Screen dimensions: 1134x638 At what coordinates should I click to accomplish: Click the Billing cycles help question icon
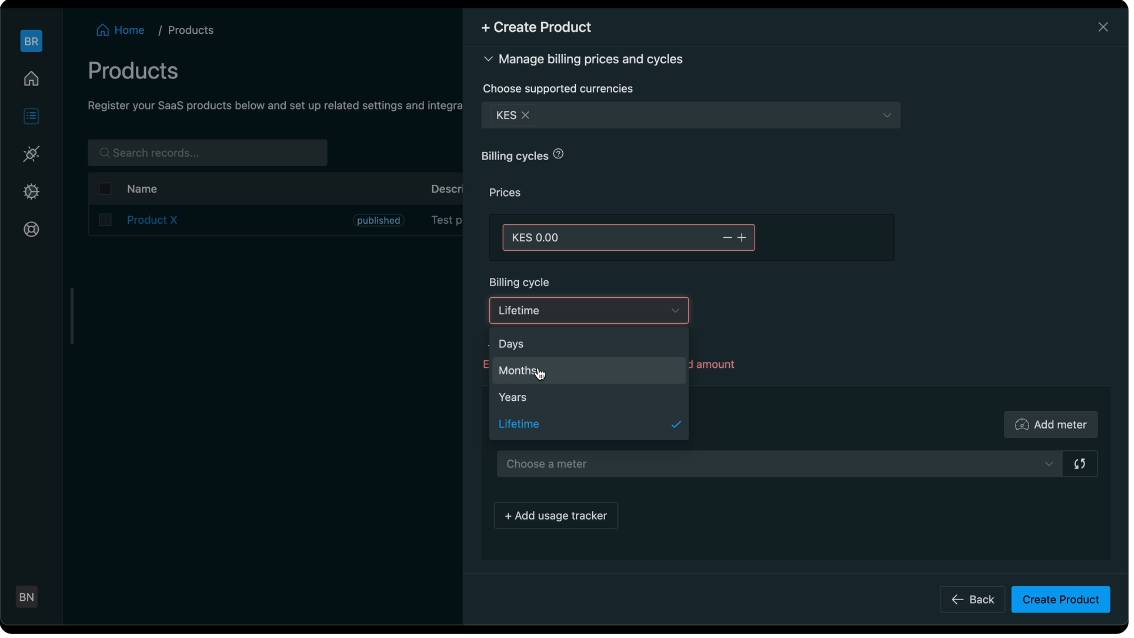[558, 155]
